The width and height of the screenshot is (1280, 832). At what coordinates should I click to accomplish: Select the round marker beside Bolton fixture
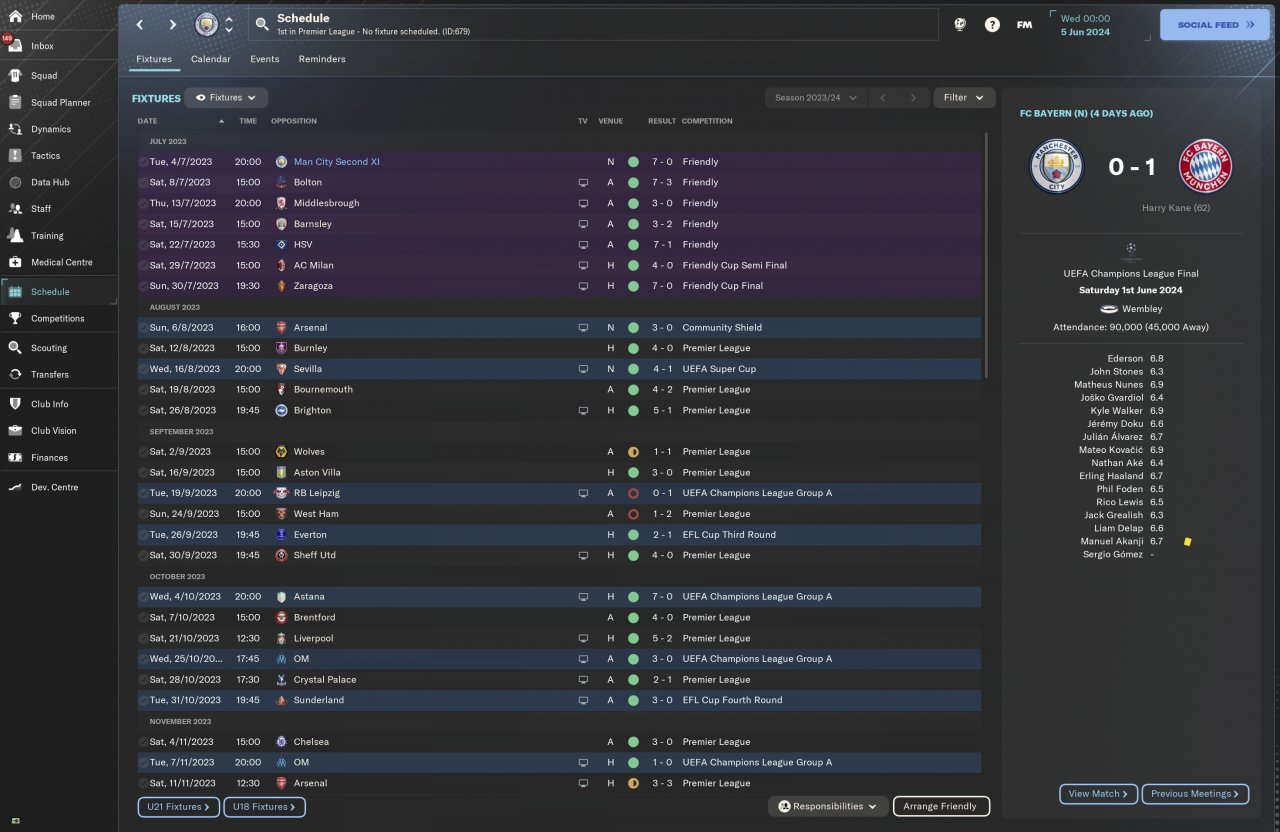coord(143,183)
